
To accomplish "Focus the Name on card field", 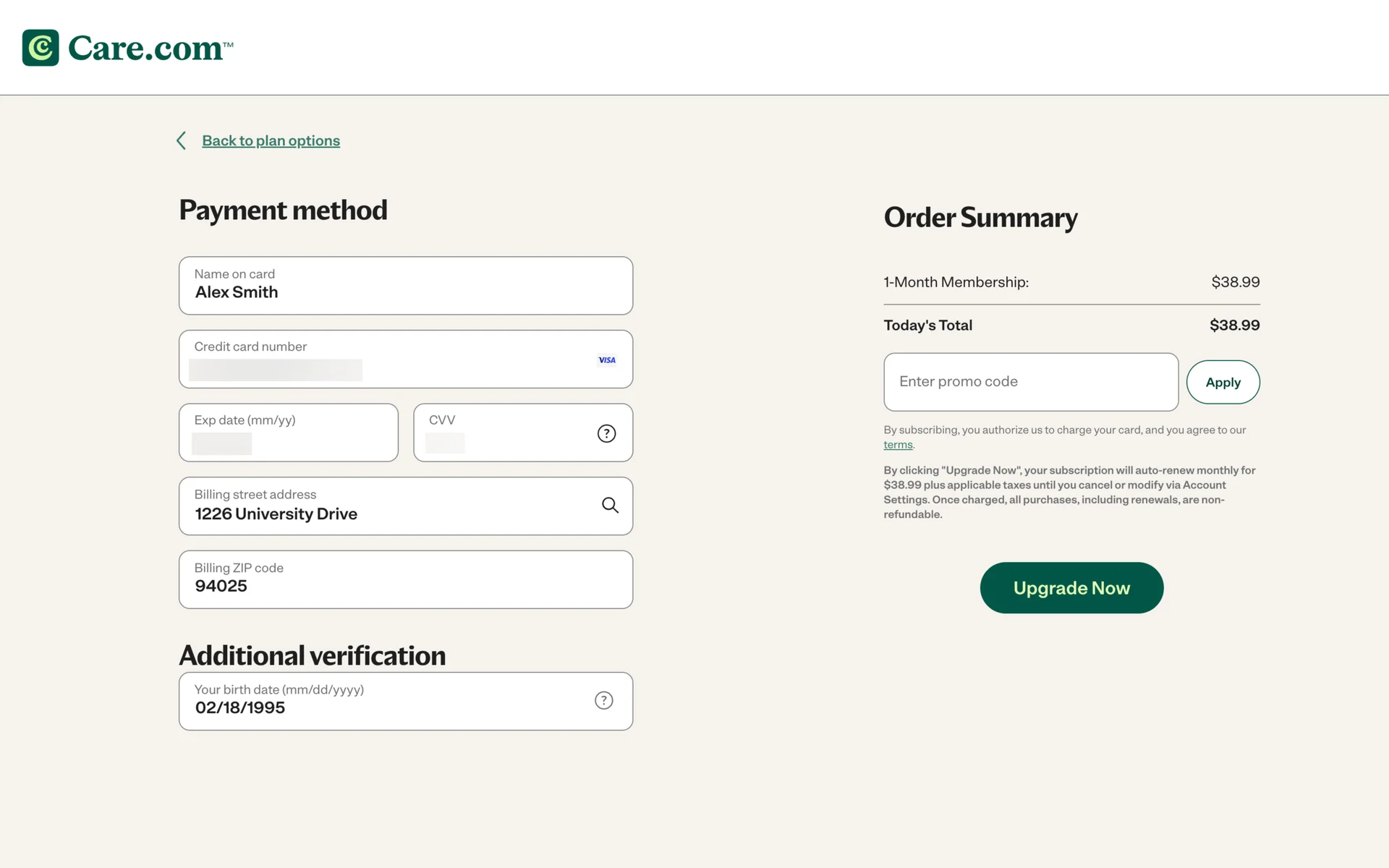I will (x=405, y=286).
